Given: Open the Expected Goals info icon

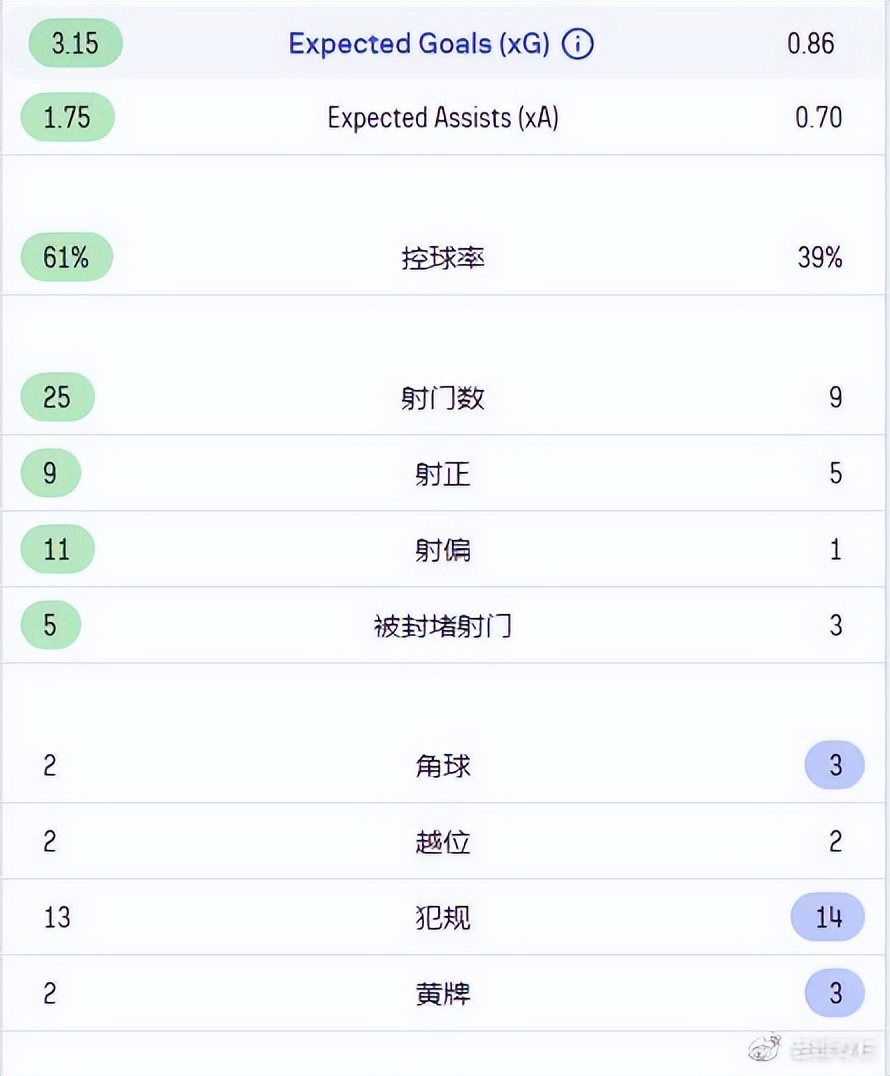Looking at the screenshot, I should pos(577,44).
